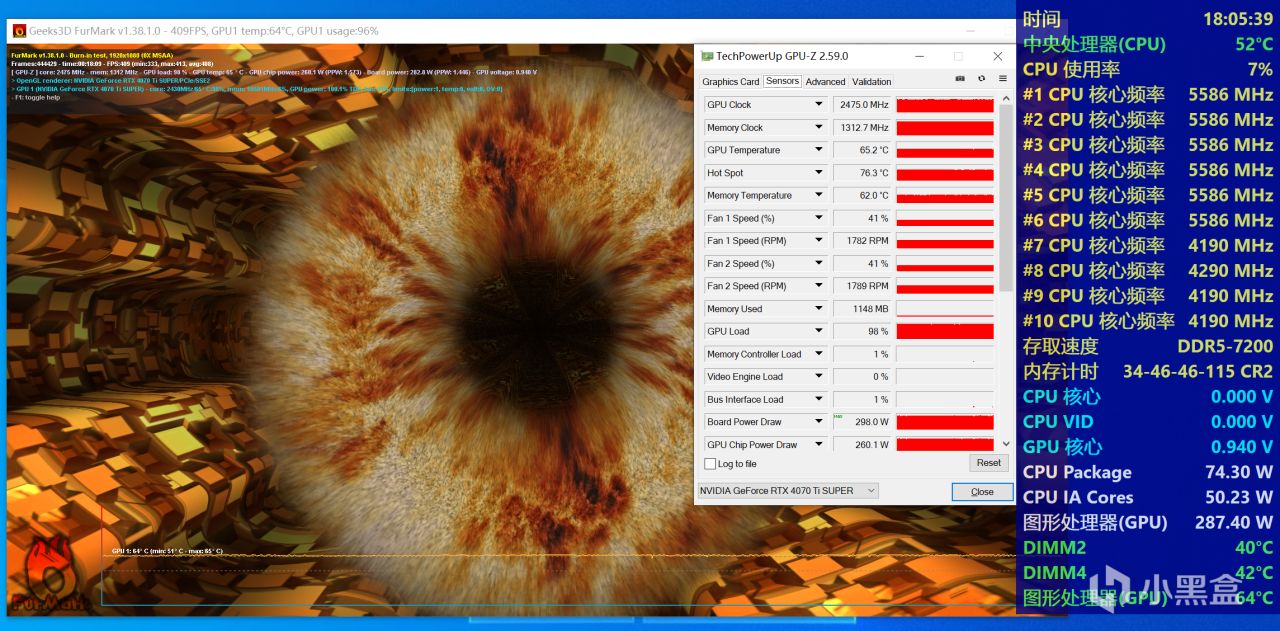Screen dimensions: 1280x631
Task: Click the Memory Temperature value 62.0 °C
Action: (862, 196)
